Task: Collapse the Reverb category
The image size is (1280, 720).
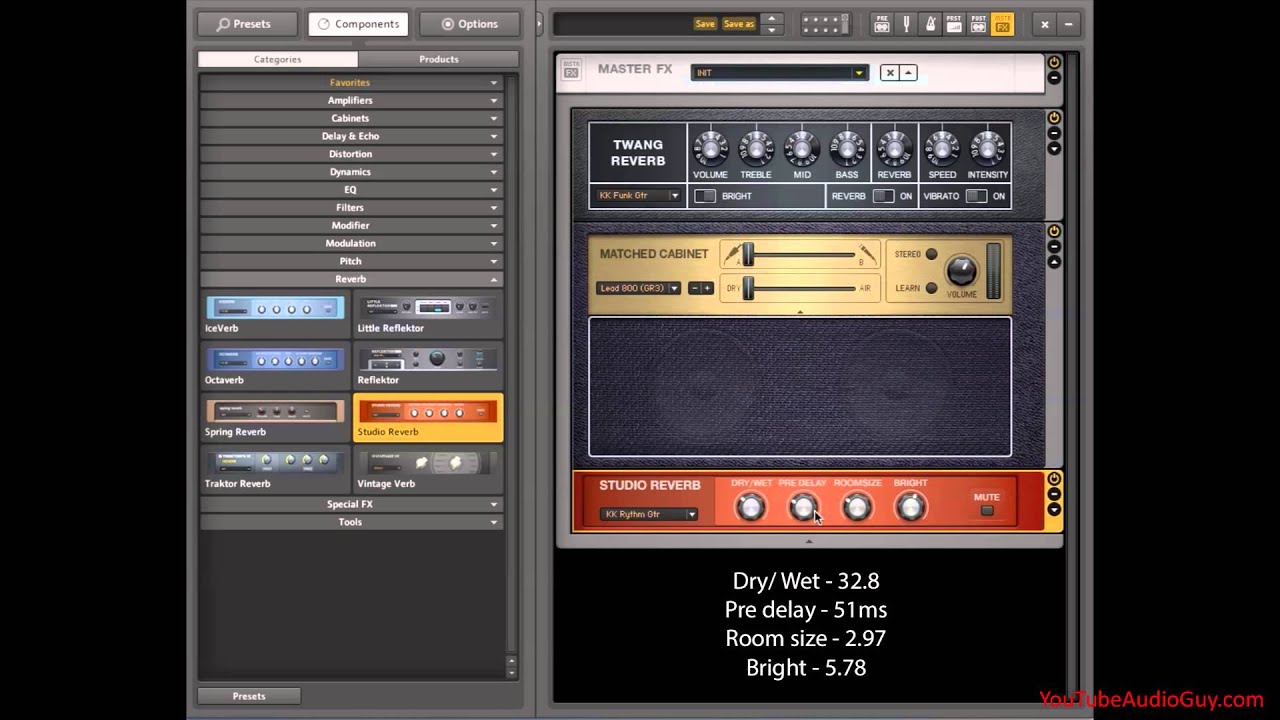Action: pyautogui.click(x=350, y=279)
